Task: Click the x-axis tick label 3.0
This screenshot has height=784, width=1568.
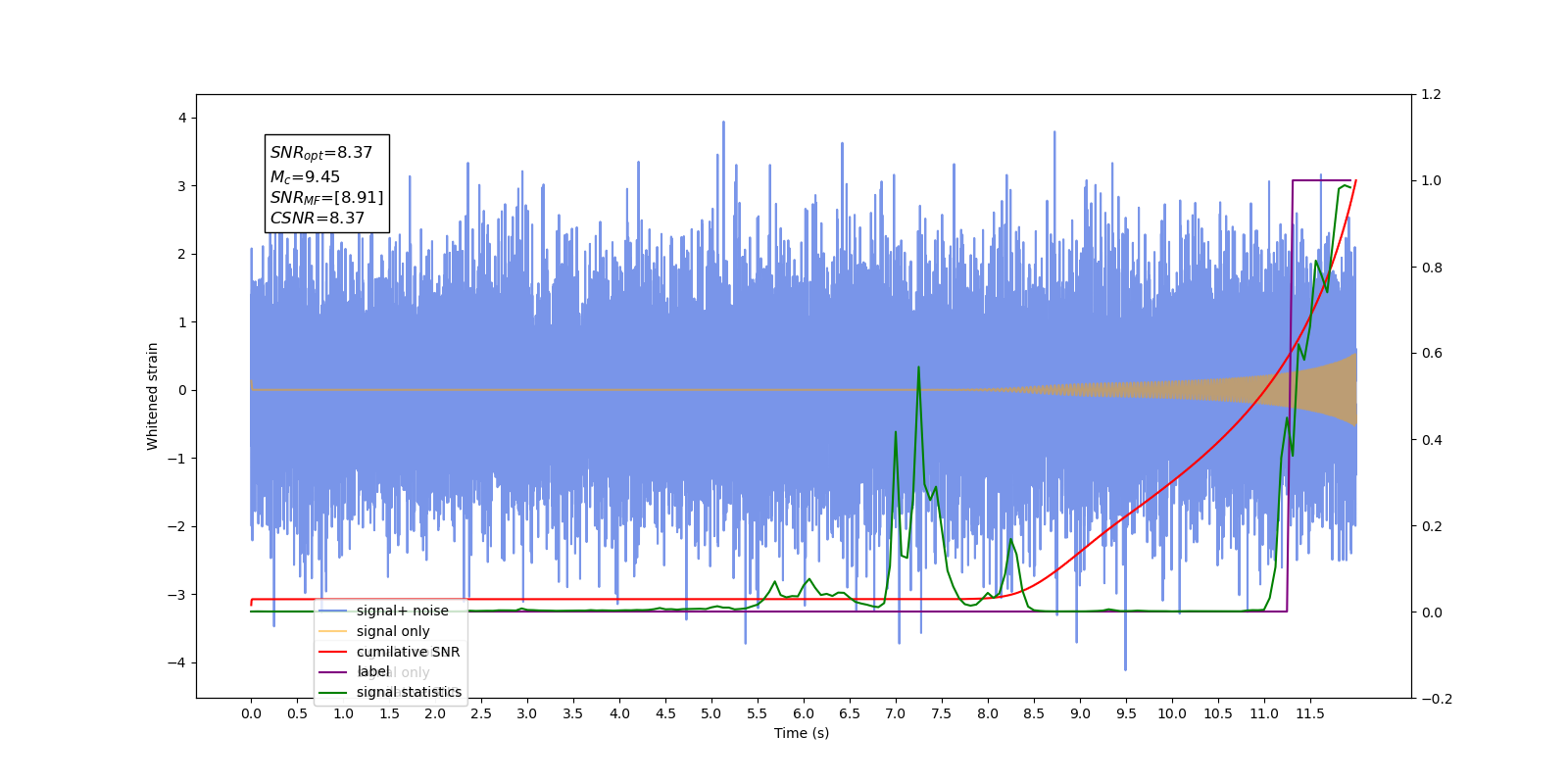Action: (x=527, y=713)
